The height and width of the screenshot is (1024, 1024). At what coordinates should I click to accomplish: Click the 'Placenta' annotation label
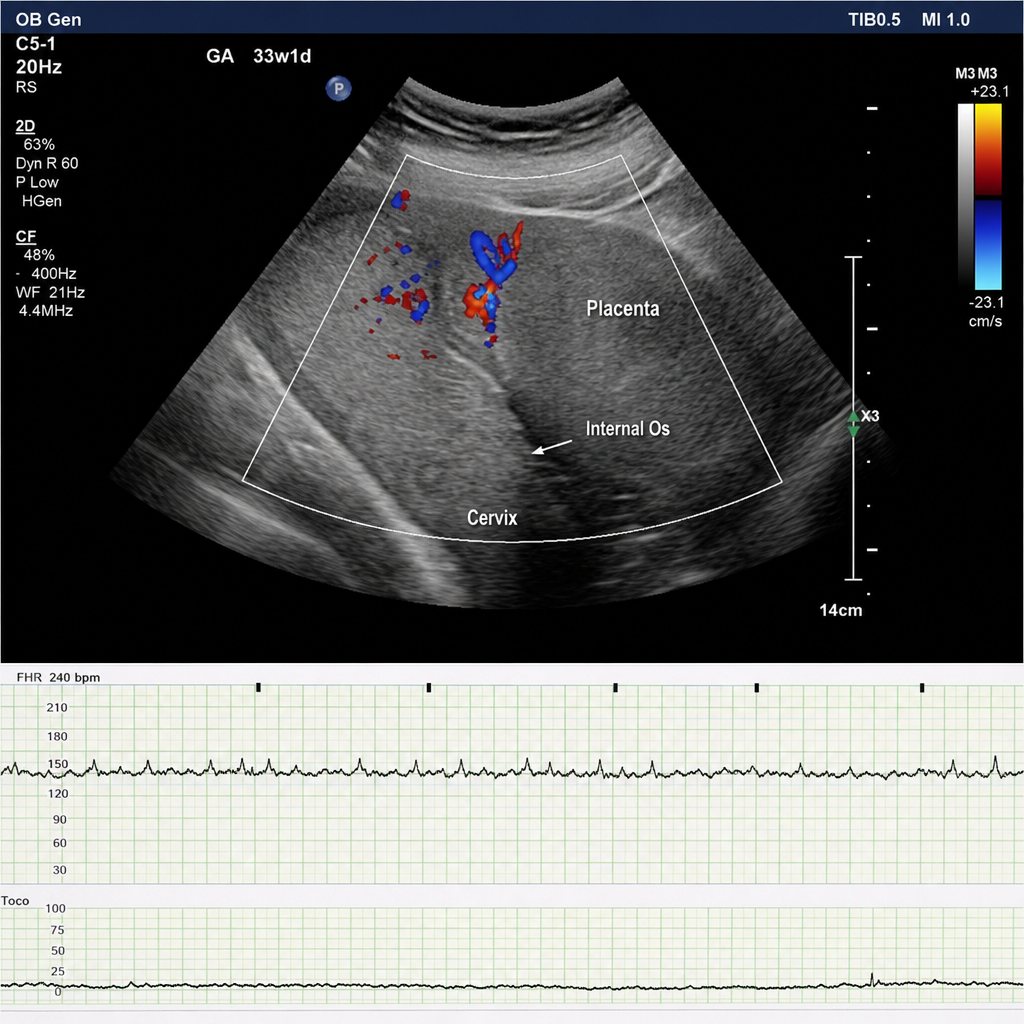pos(622,308)
